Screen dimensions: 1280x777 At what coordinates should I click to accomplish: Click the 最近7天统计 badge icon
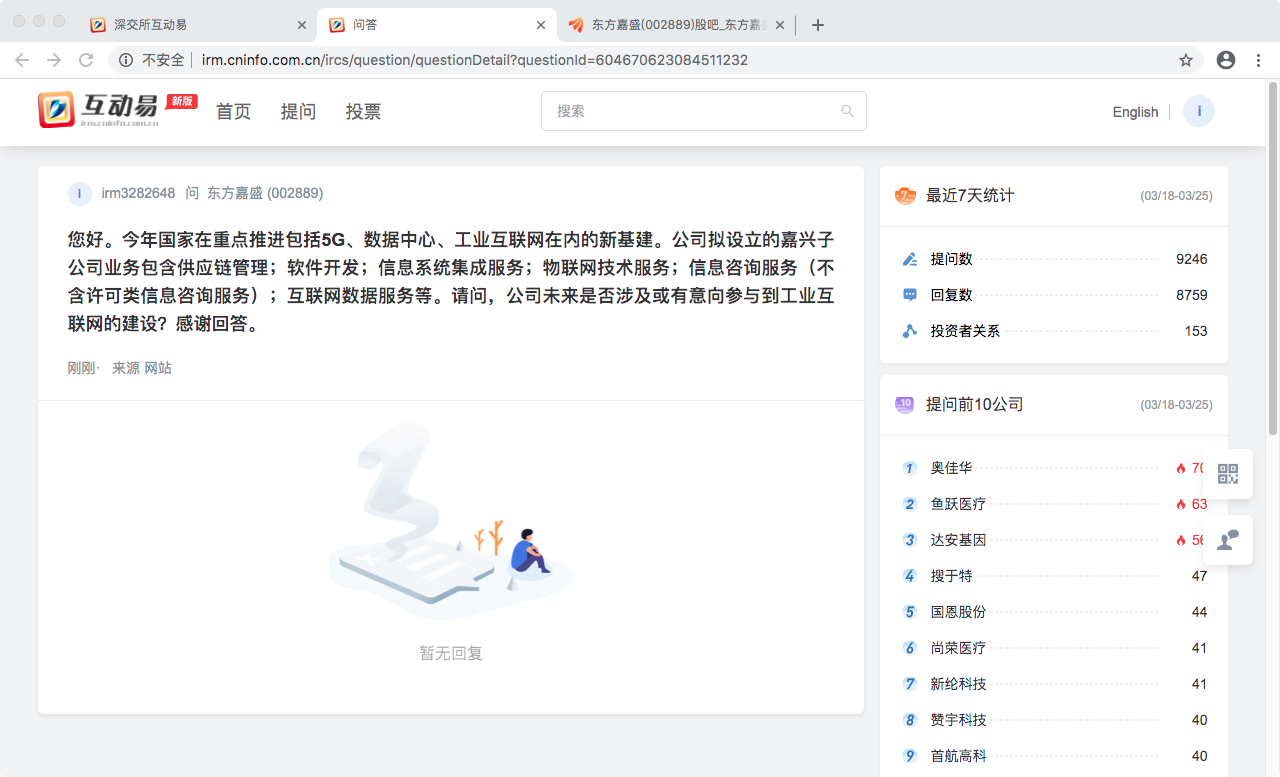point(905,195)
